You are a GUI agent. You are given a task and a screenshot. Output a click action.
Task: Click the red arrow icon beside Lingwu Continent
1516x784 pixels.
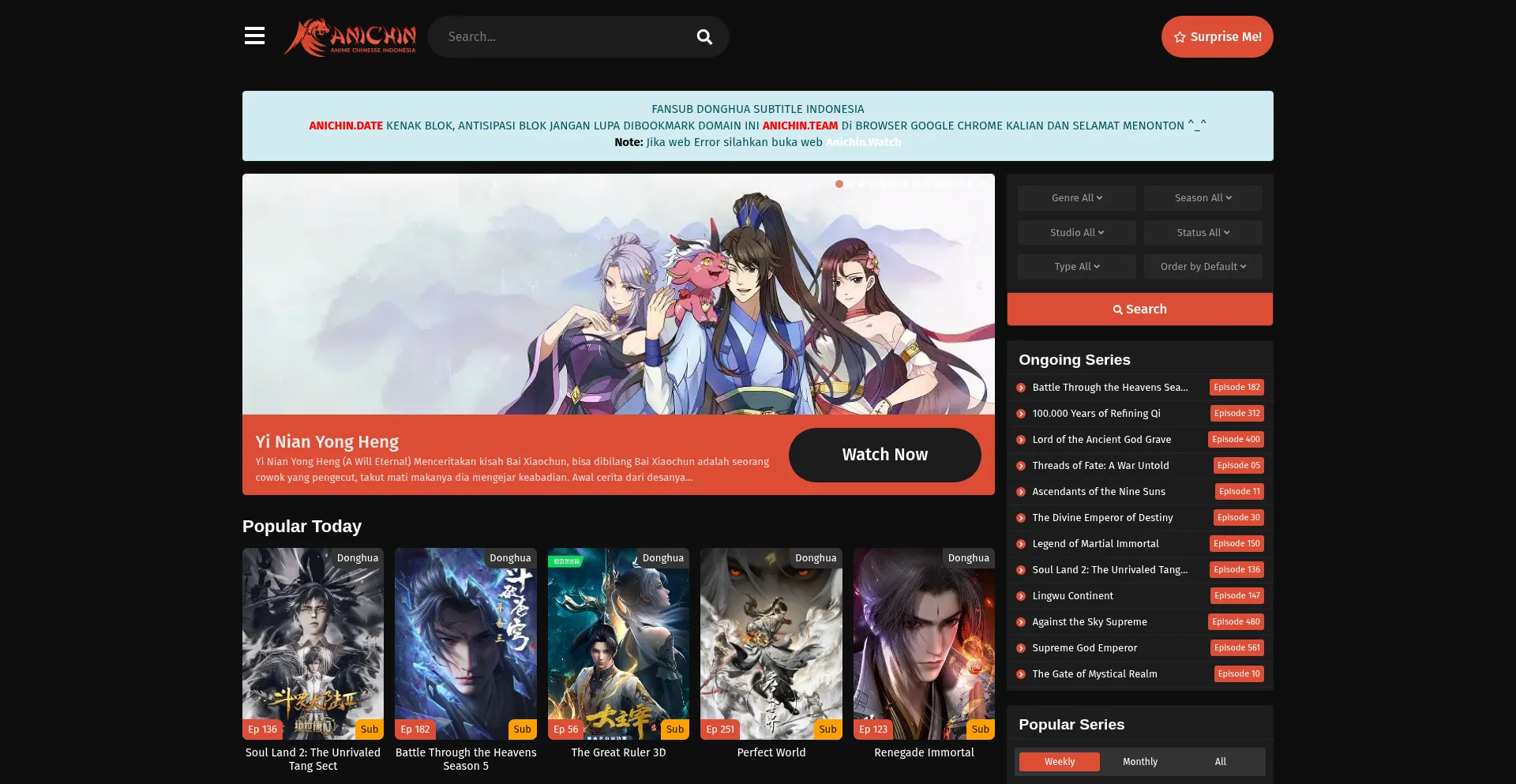tap(1021, 596)
